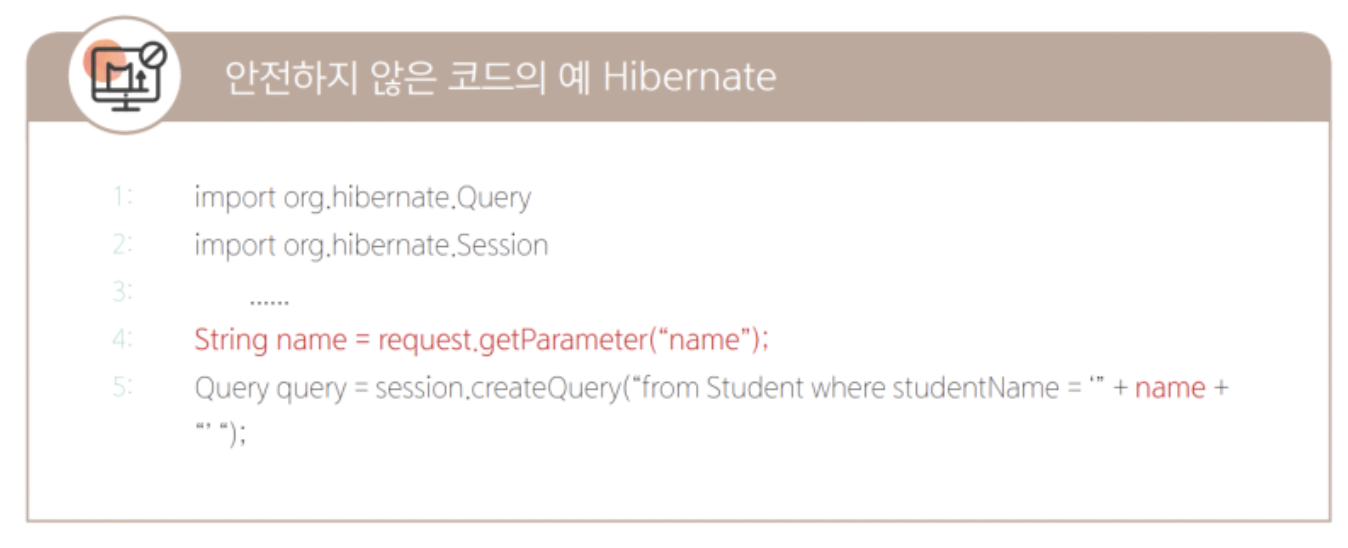Click request.getParameter text in red line
The image size is (1348, 548).
pos(513,341)
